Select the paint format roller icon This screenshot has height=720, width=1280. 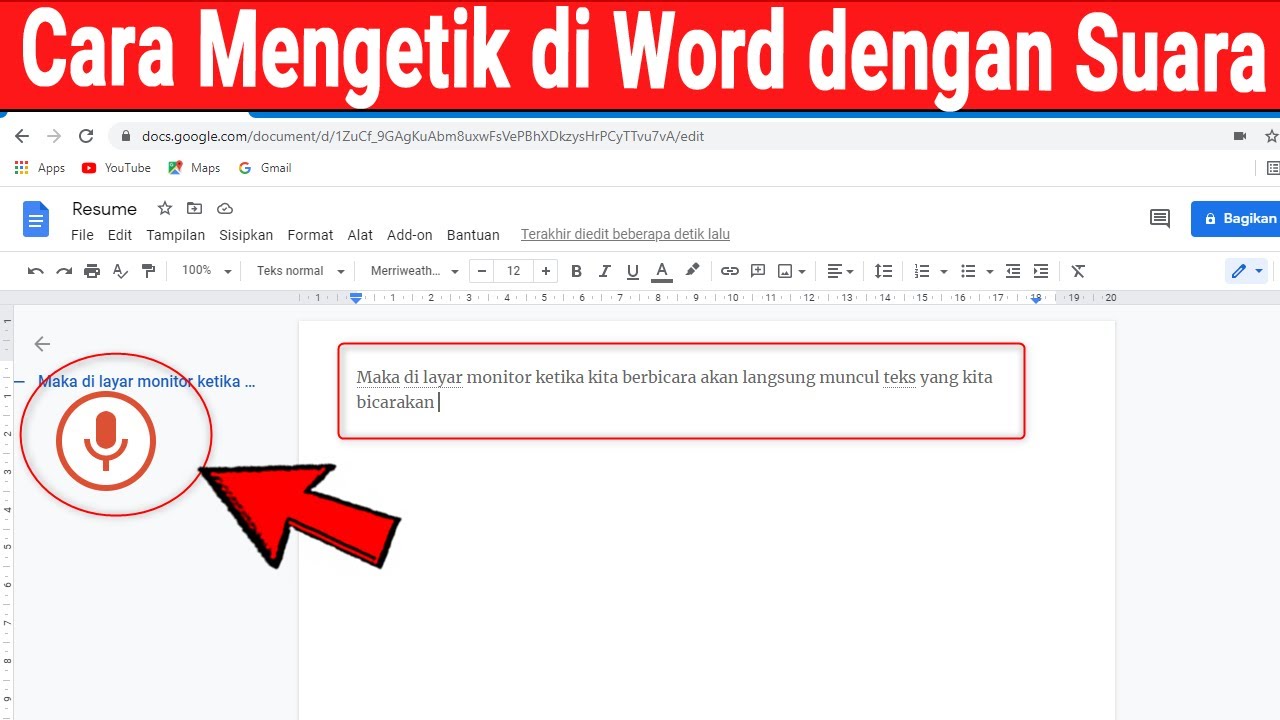[148, 271]
